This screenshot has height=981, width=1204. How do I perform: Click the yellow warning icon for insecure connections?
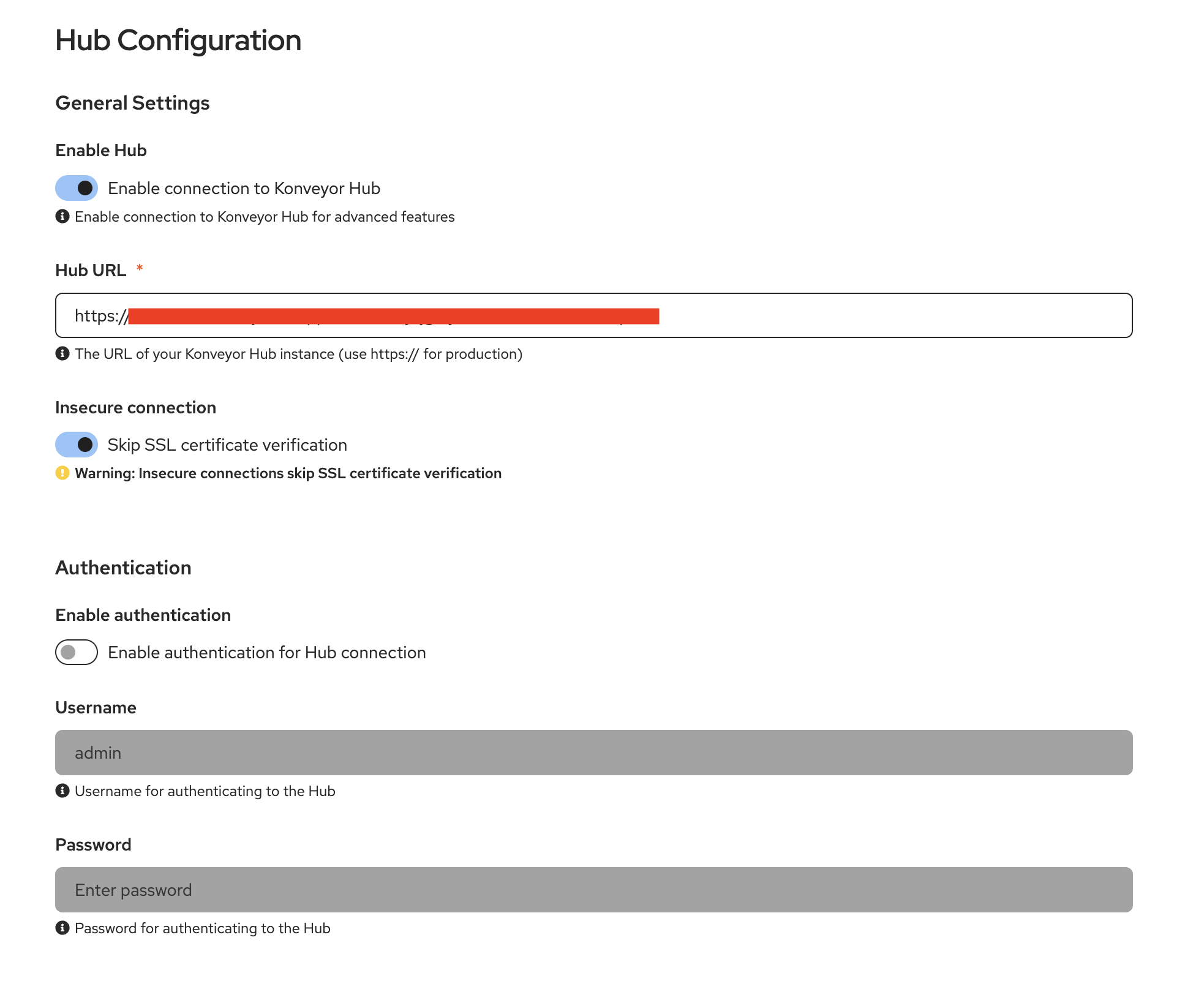coord(62,473)
